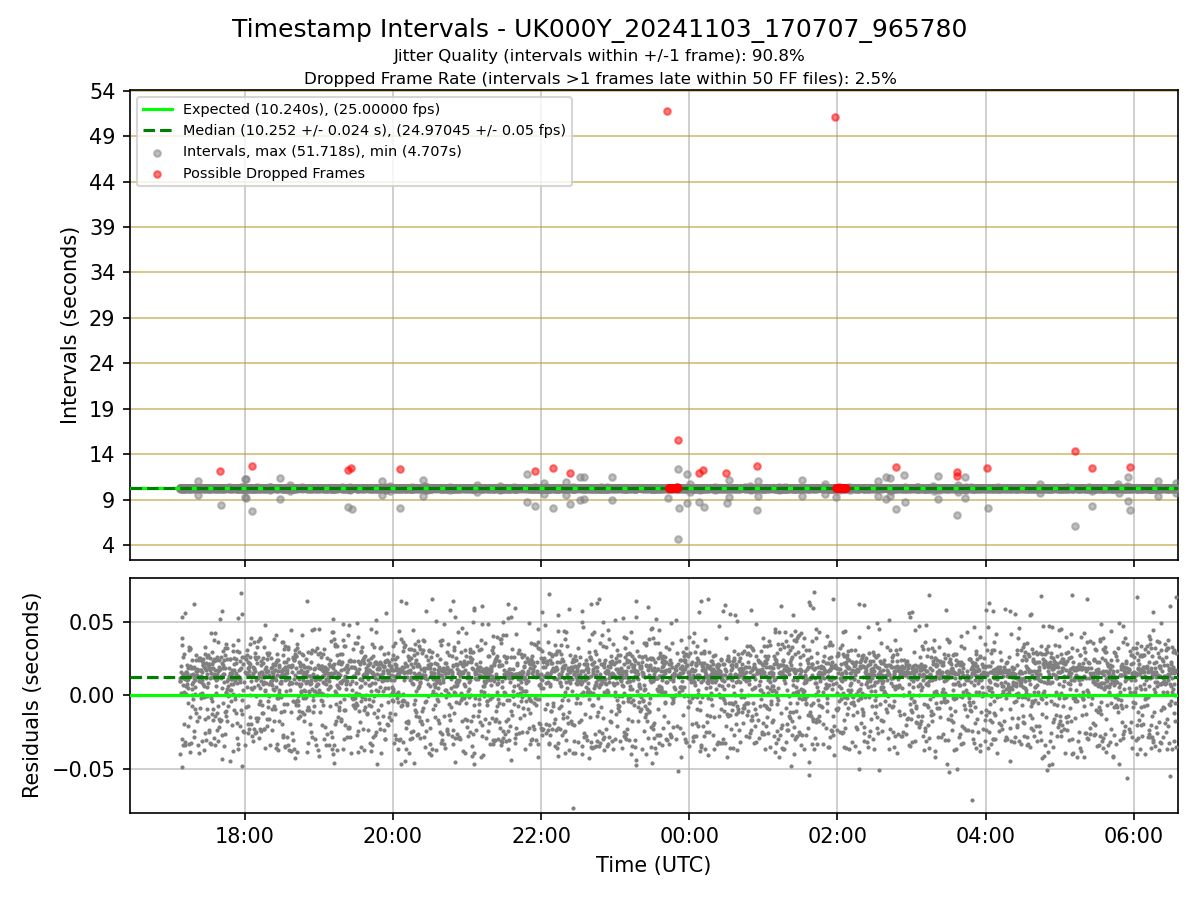Click the 22:00 time tick label

tap(541, 835)
